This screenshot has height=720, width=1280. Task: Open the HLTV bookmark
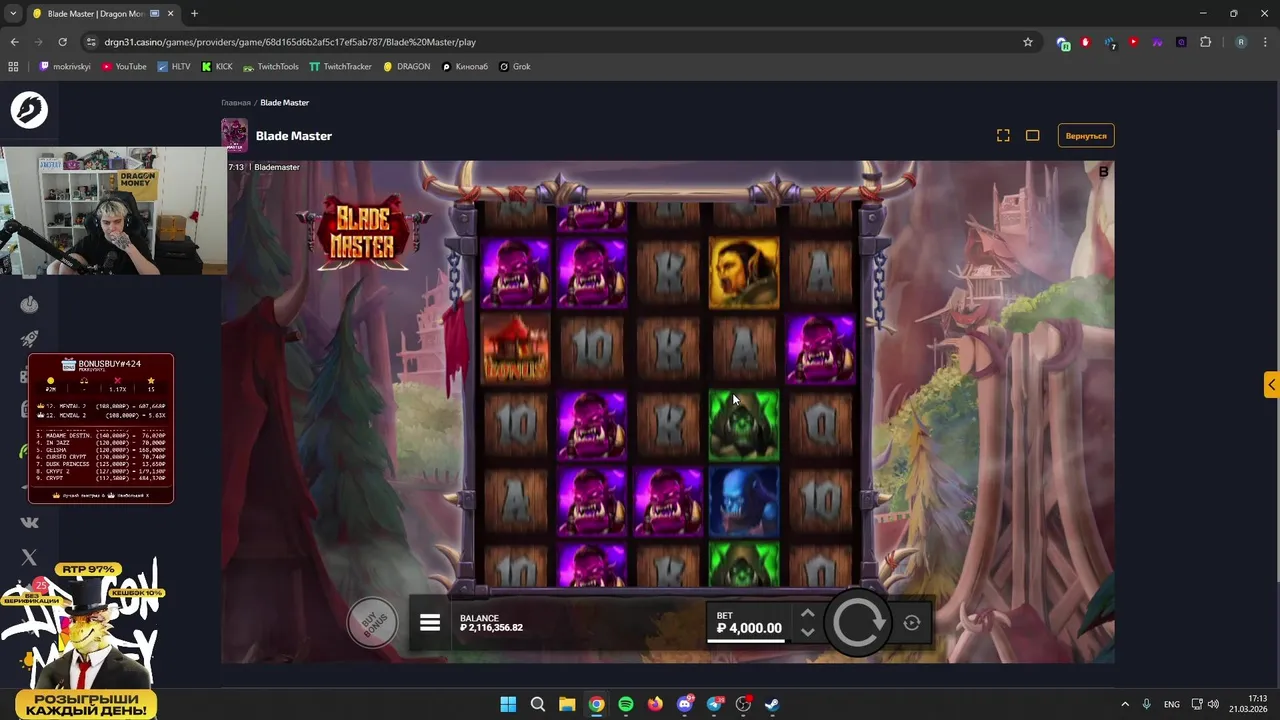[173, 67]
